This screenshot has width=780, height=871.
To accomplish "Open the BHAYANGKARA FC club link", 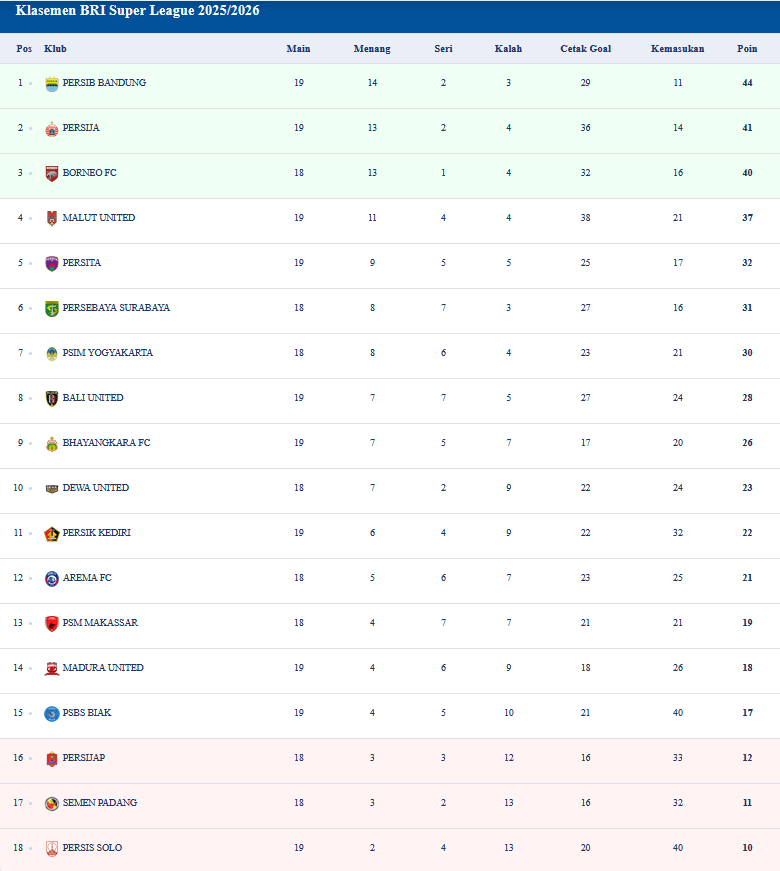I will [x=106, y=443].
